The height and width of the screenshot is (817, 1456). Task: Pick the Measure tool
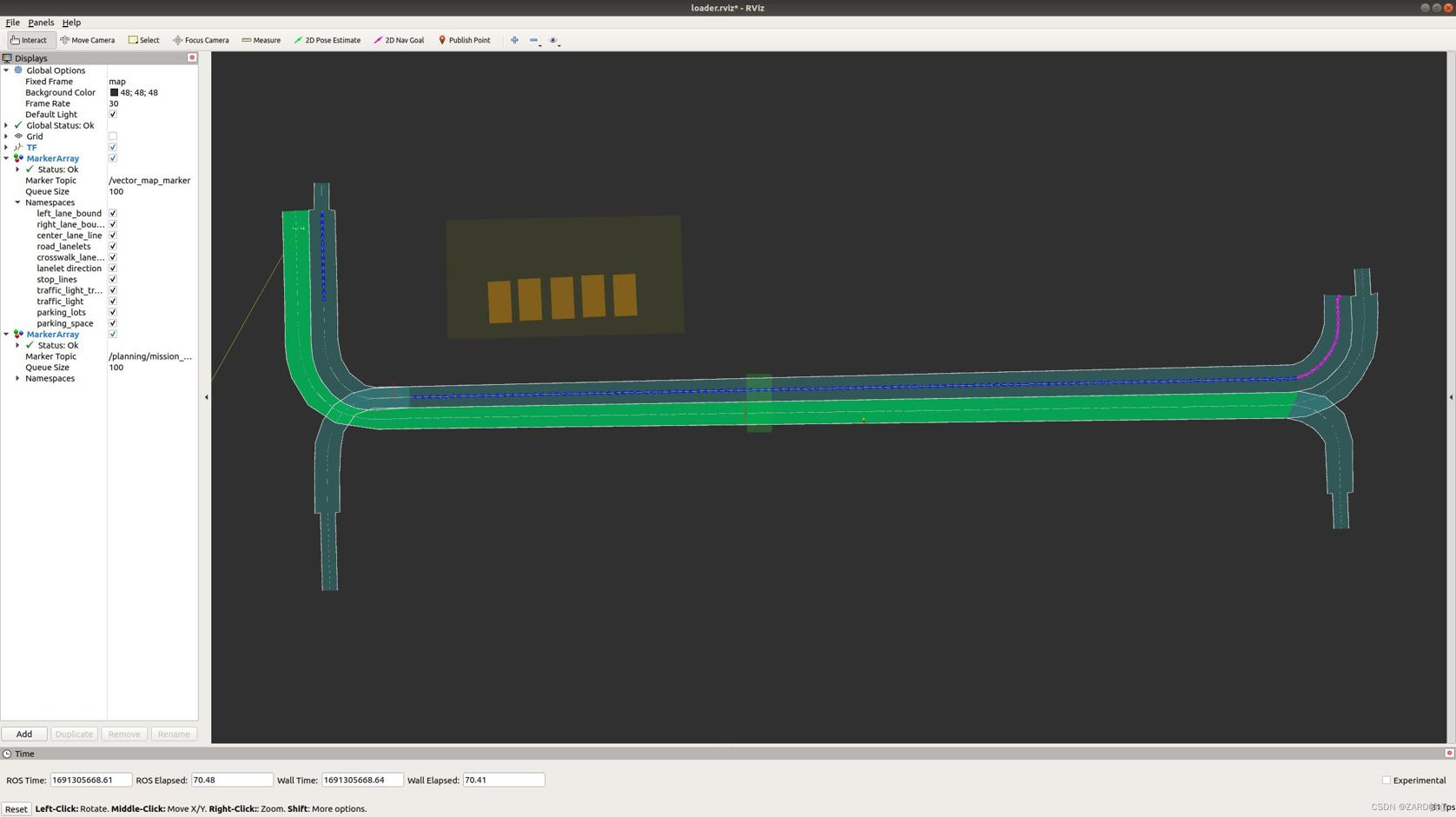[261, 40]
